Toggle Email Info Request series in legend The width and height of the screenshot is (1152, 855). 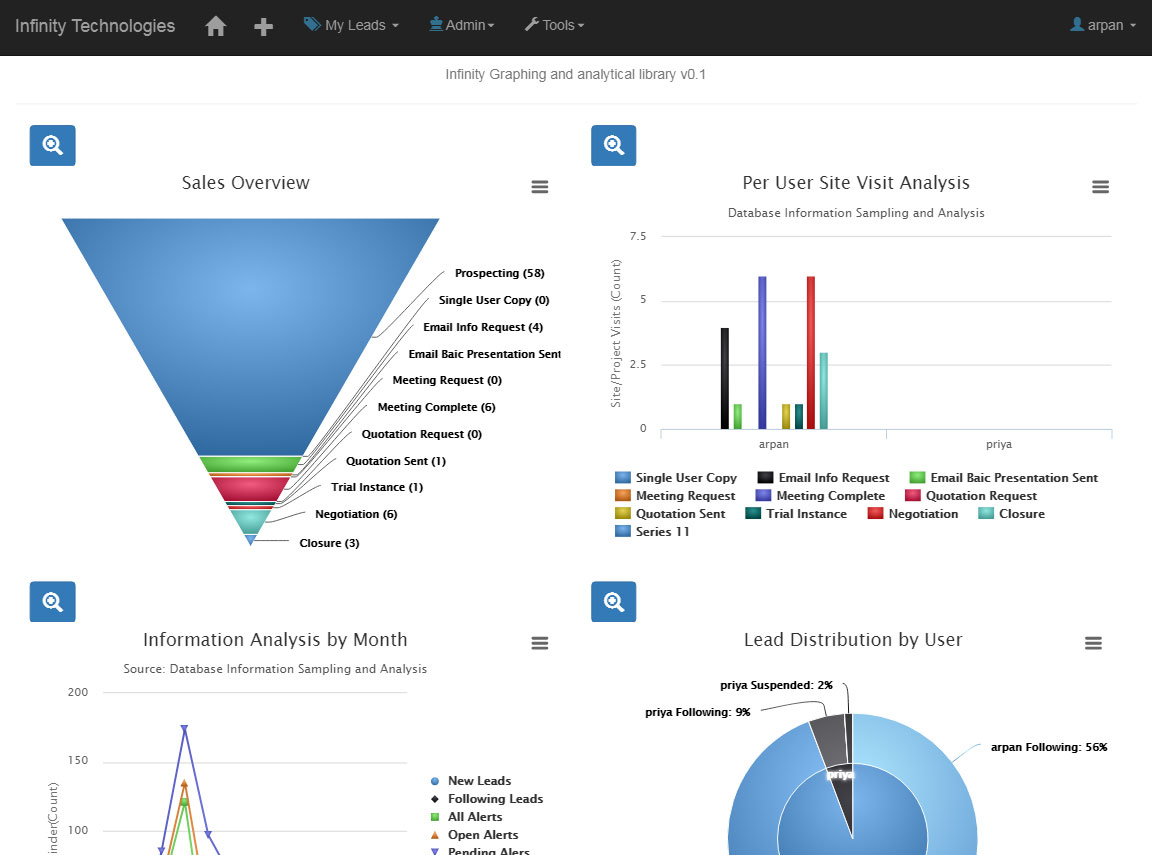pyautogui.click(x=824, y=477)
